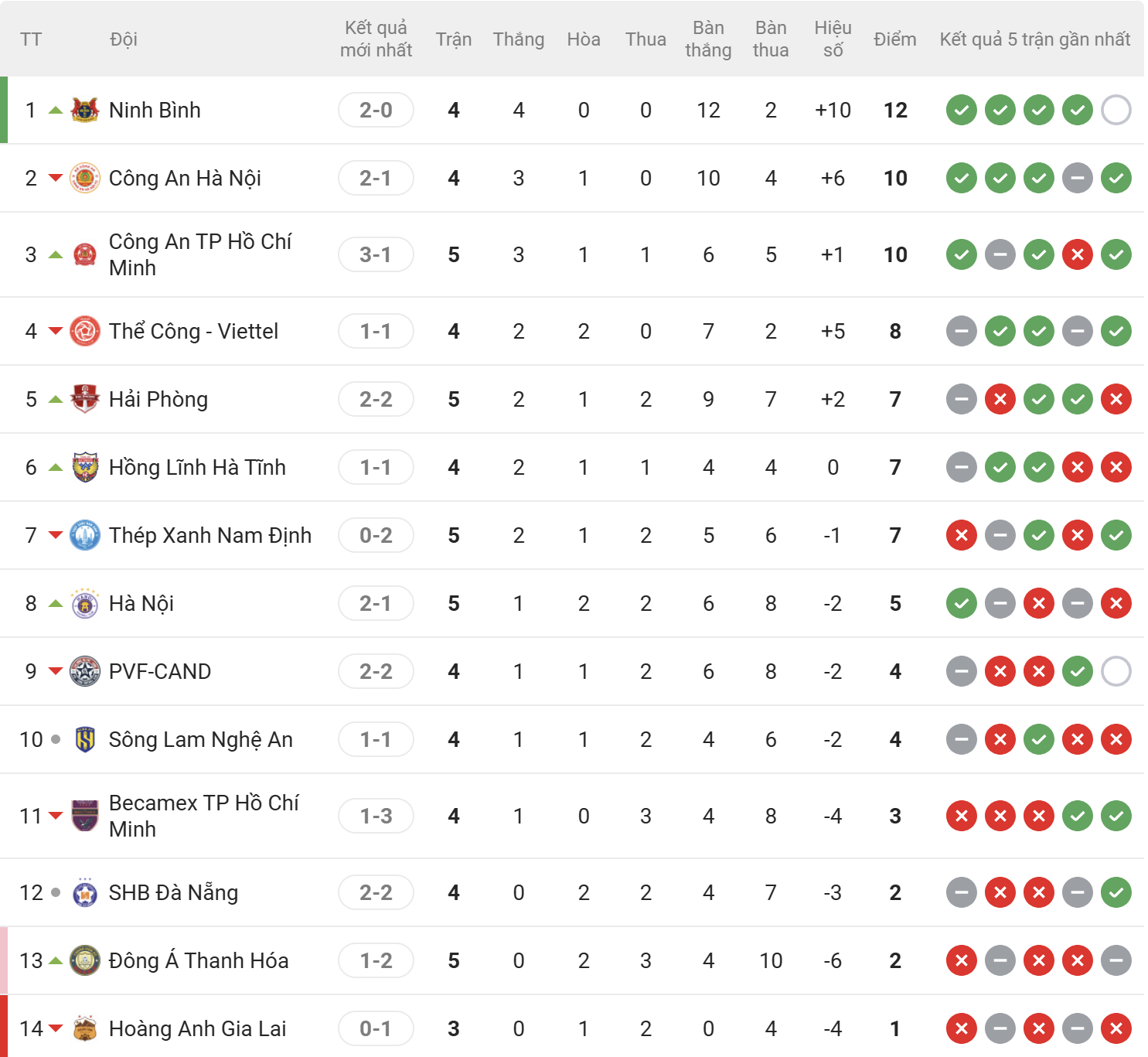Open Công An TP Hồ Chí Minh 3-1 result
Screen dimensions: 1148x1057
[x=376, y=254]
